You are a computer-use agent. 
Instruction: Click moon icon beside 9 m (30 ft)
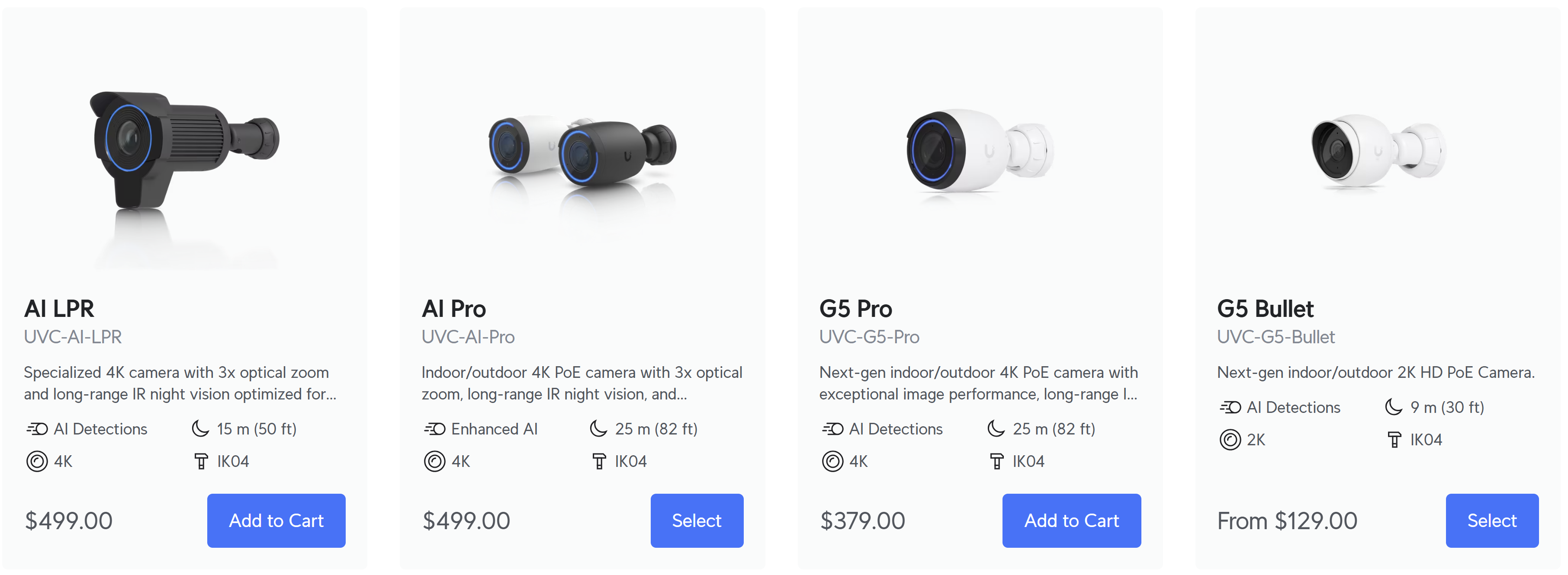[1394, 406]
